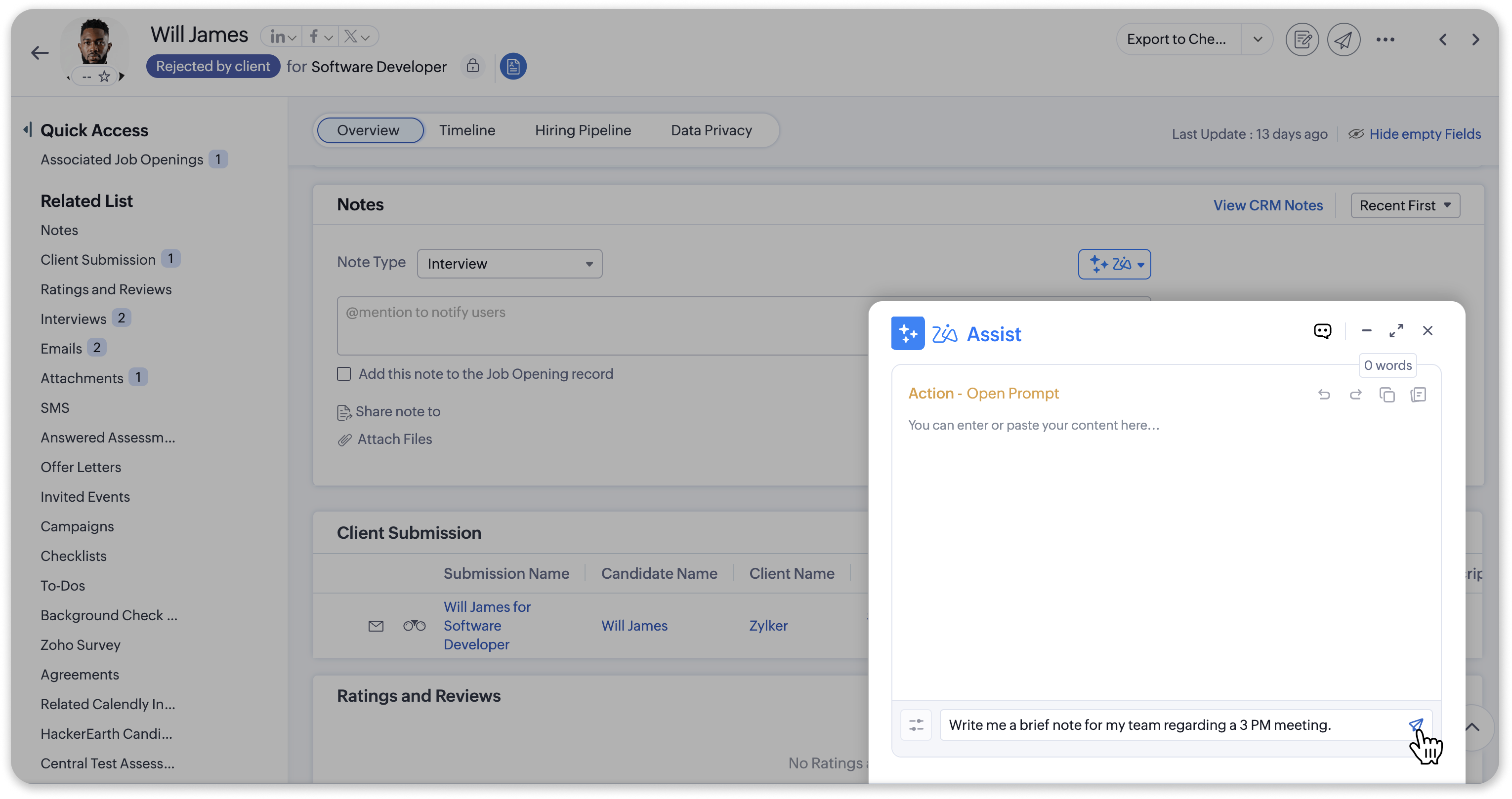Click the send prompt paper-plane icon
The image size is (1512, 799).
[1415, 724]
